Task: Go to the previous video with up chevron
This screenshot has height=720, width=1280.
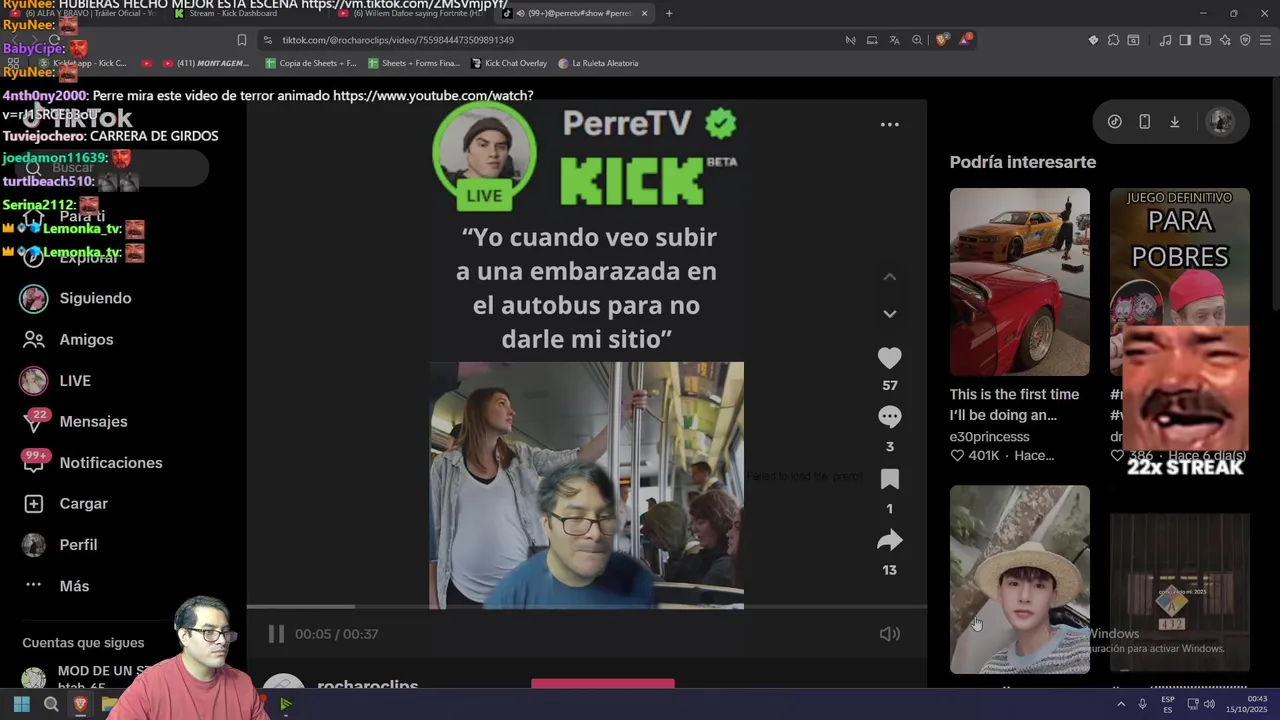Action: [889, 277]
